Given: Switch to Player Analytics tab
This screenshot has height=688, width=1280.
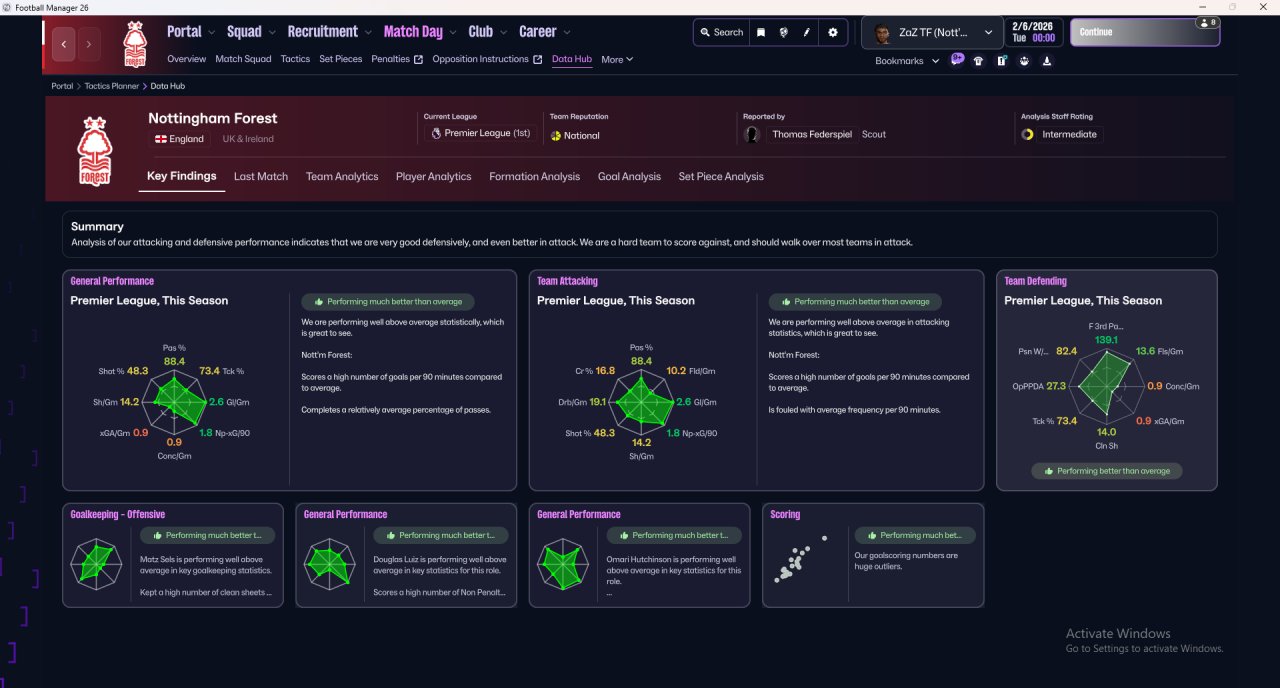Looking at the screenshot, I should (433, 176).
